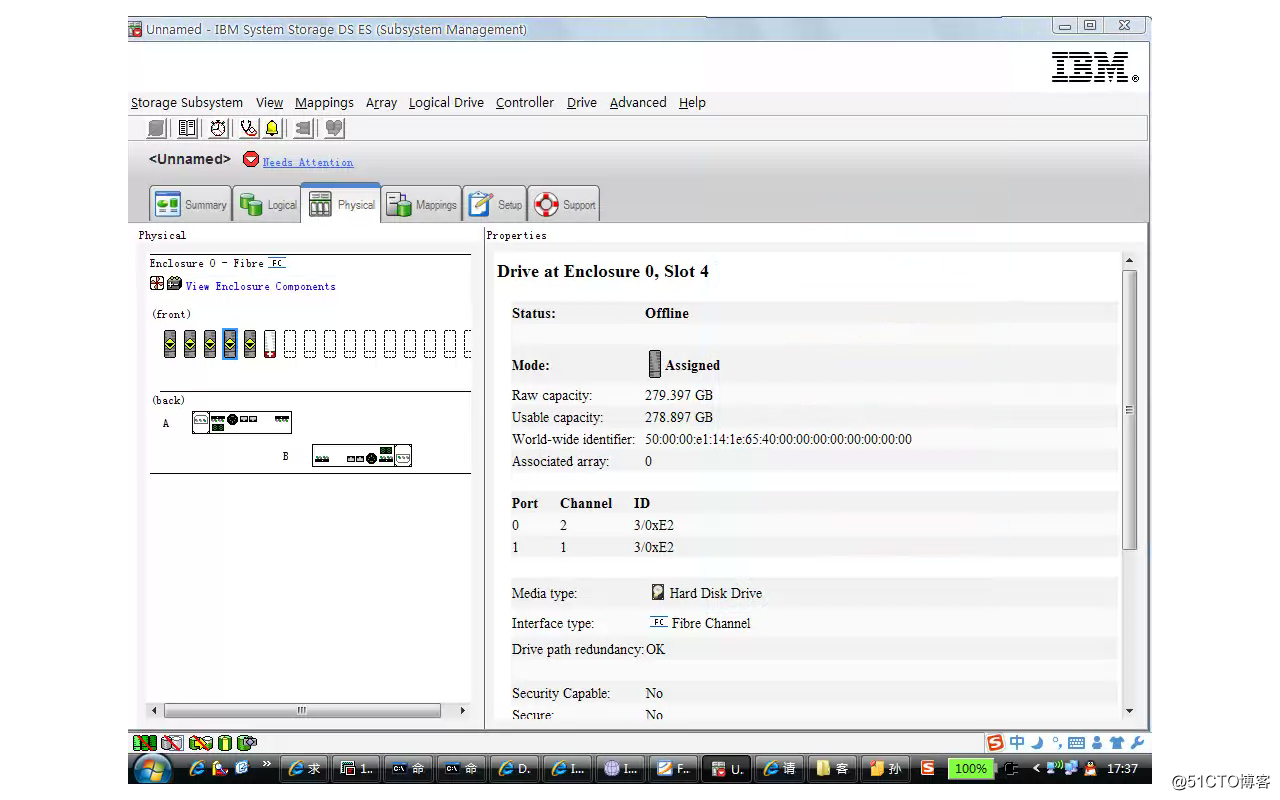Switch to the taskbar folder window 客
The width and height of the screenshot is (1280, 800).
click(x=832, y=768)
